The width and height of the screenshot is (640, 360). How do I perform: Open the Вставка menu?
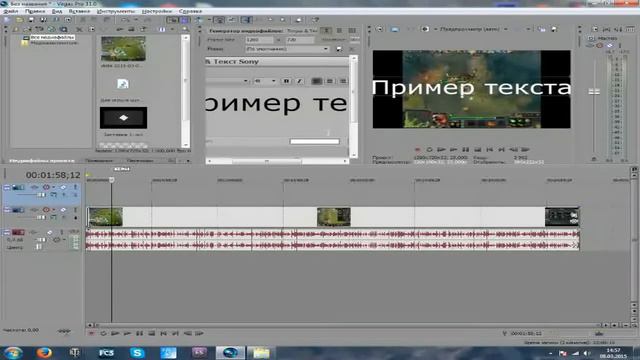pos(79,11)
